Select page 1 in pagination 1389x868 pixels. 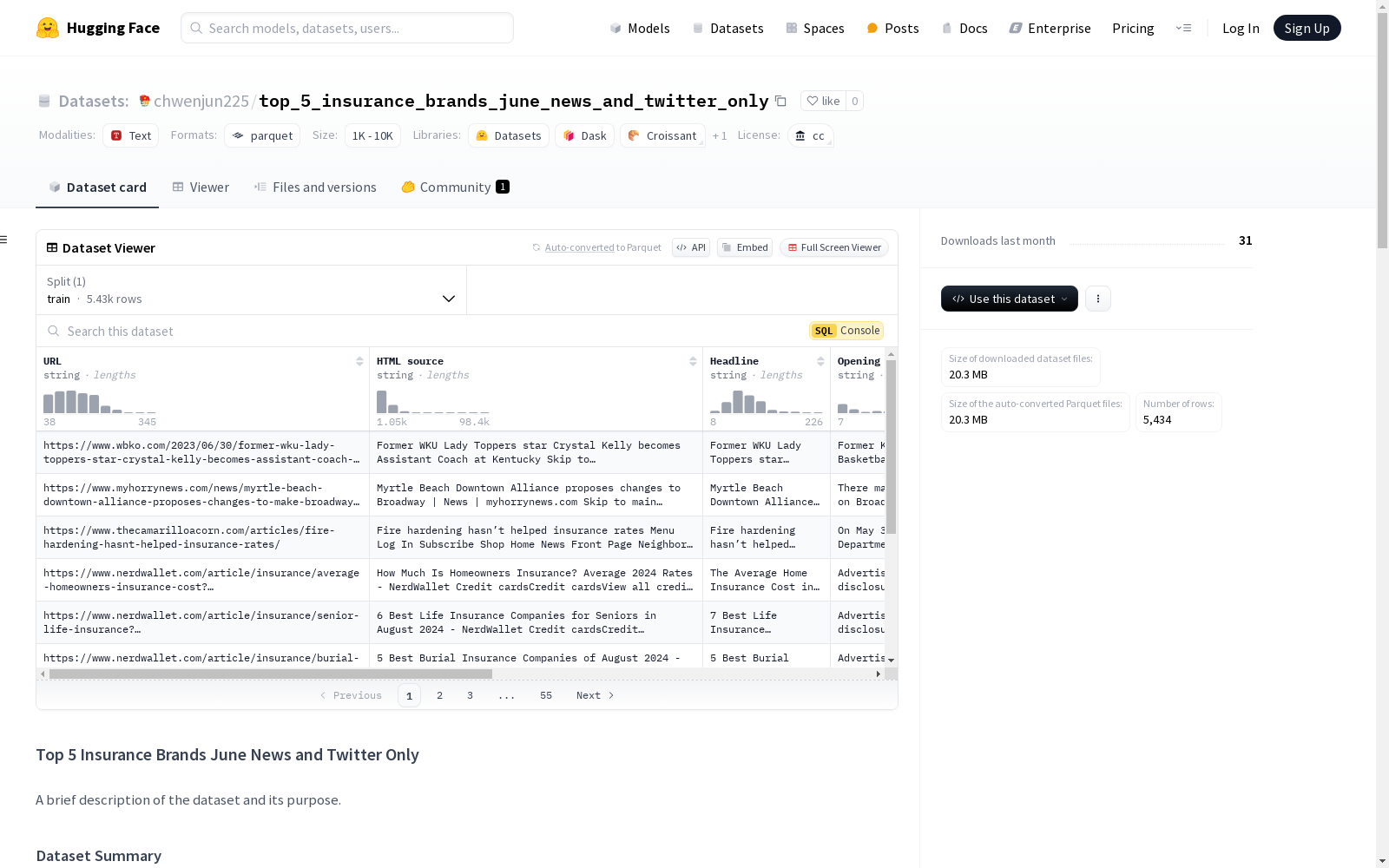tap(409, 695)
